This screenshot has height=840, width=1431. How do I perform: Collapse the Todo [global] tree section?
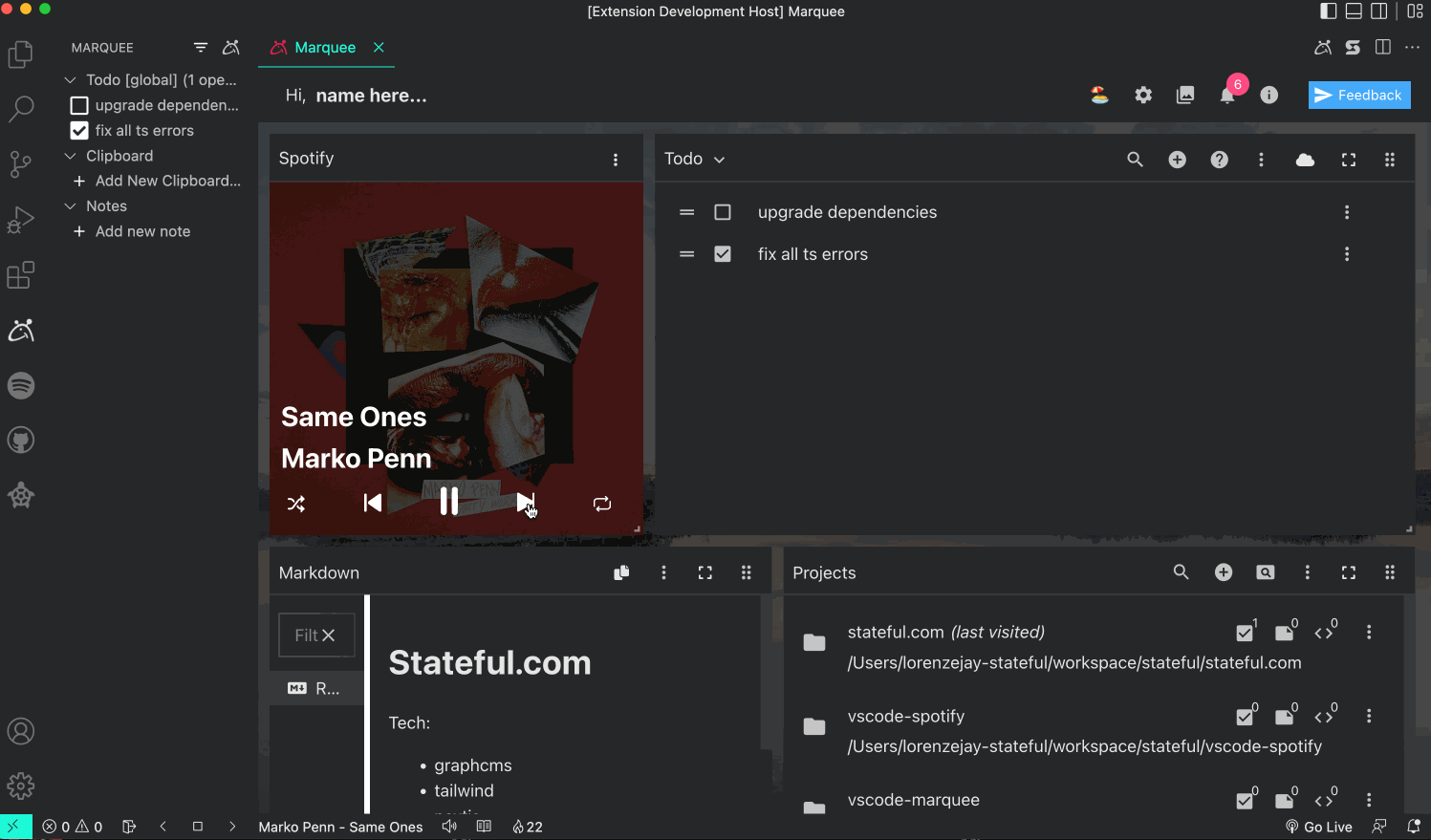(70, 80)
